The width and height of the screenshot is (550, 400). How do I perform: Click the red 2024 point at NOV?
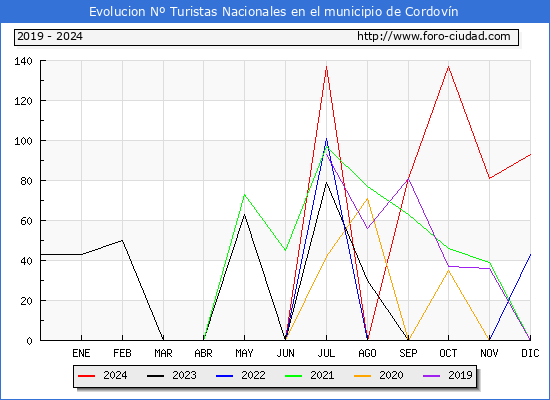tap(489, 178)
